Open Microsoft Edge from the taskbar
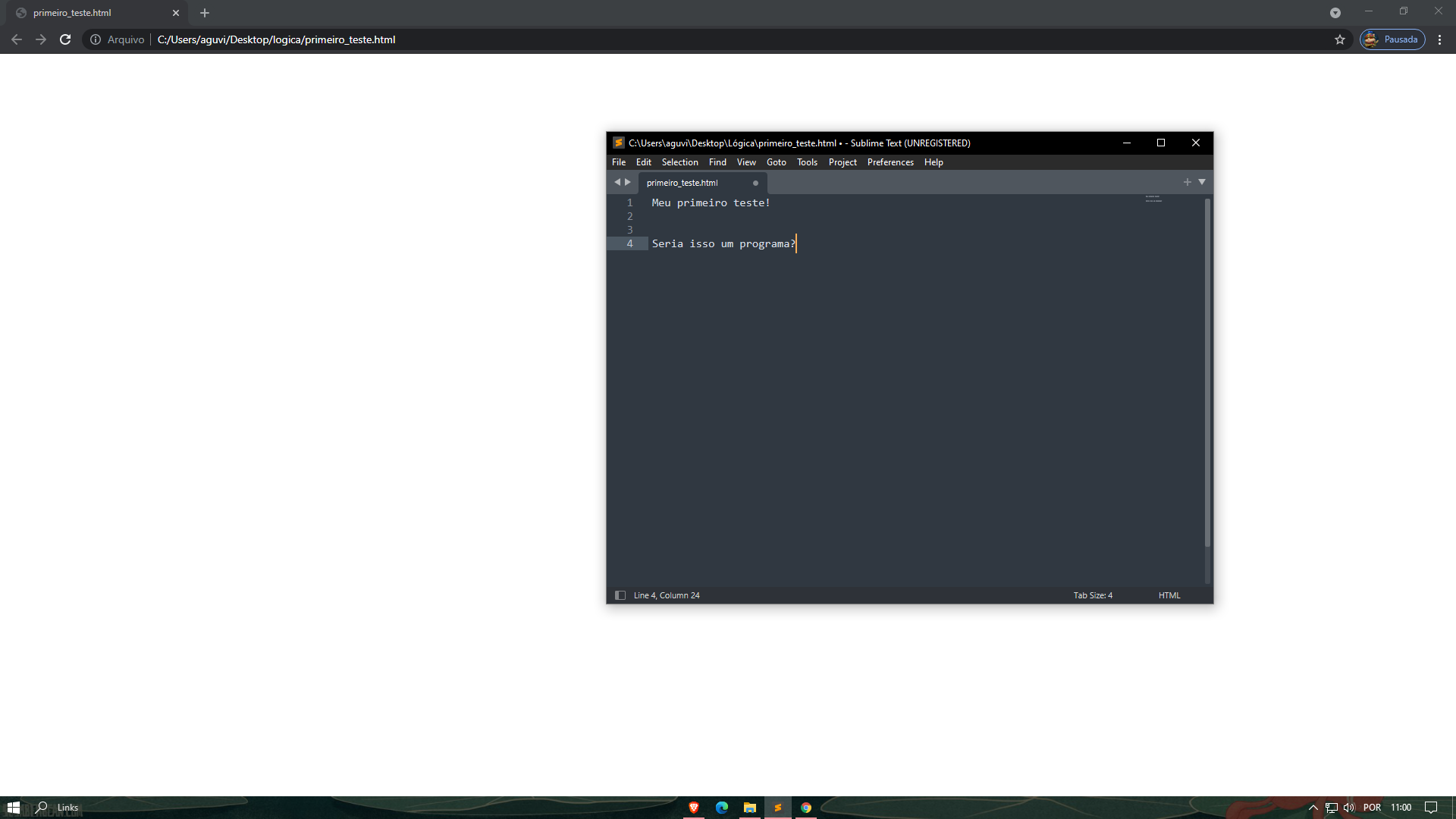Image resolution: width=1456 pixels, height=819 pixels. (x=721, y=808)
